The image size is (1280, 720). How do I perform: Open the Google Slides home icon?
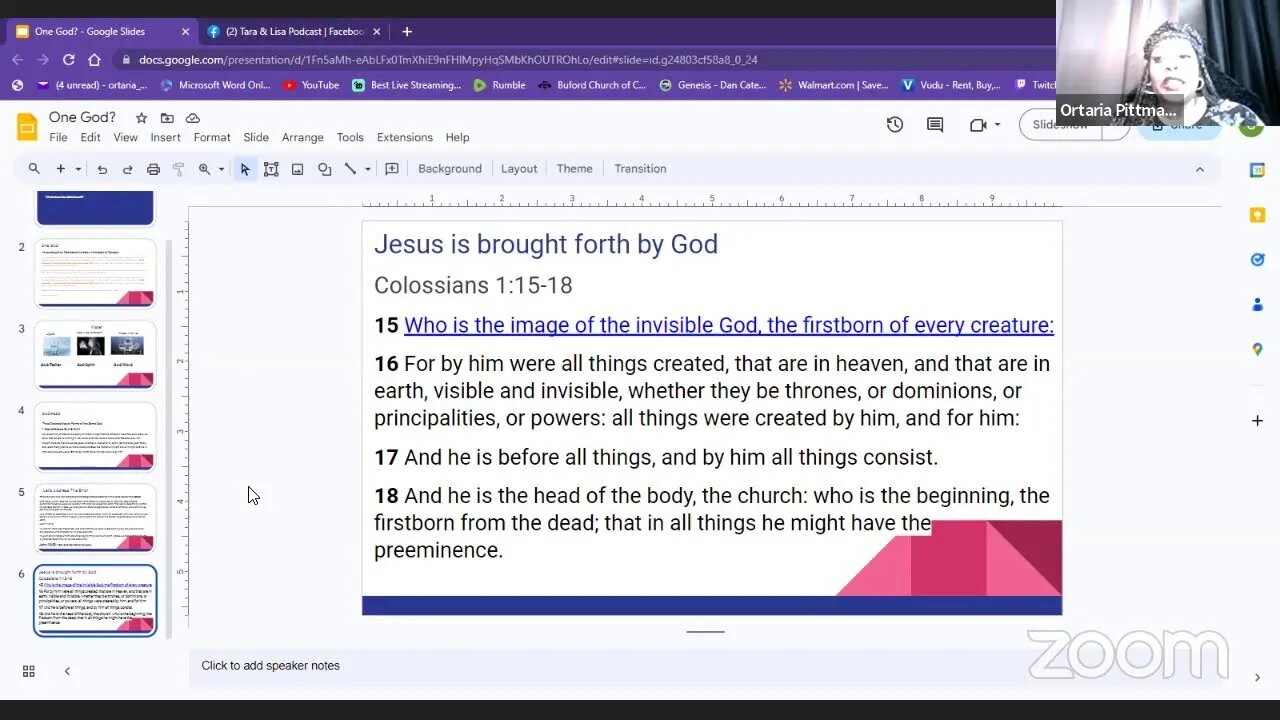pos(27,127)
